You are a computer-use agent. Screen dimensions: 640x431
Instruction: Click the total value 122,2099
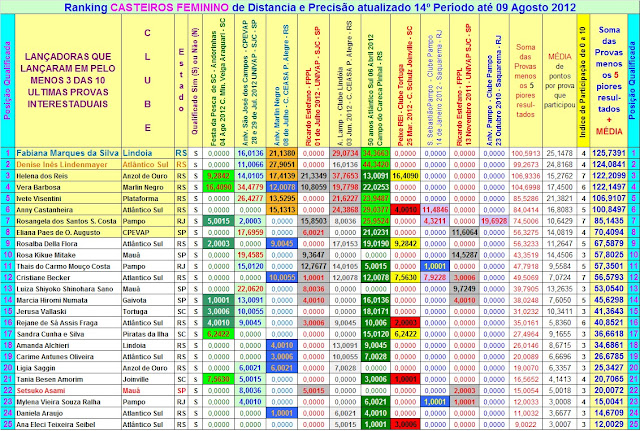tap(609, 176)
